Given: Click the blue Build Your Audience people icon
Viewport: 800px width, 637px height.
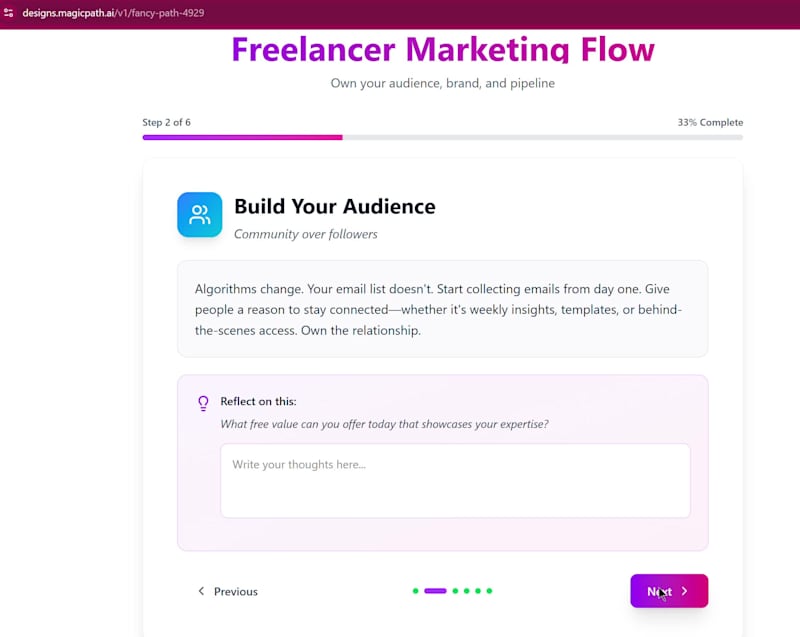Looking at the screenshot, I should pos(200,215).
